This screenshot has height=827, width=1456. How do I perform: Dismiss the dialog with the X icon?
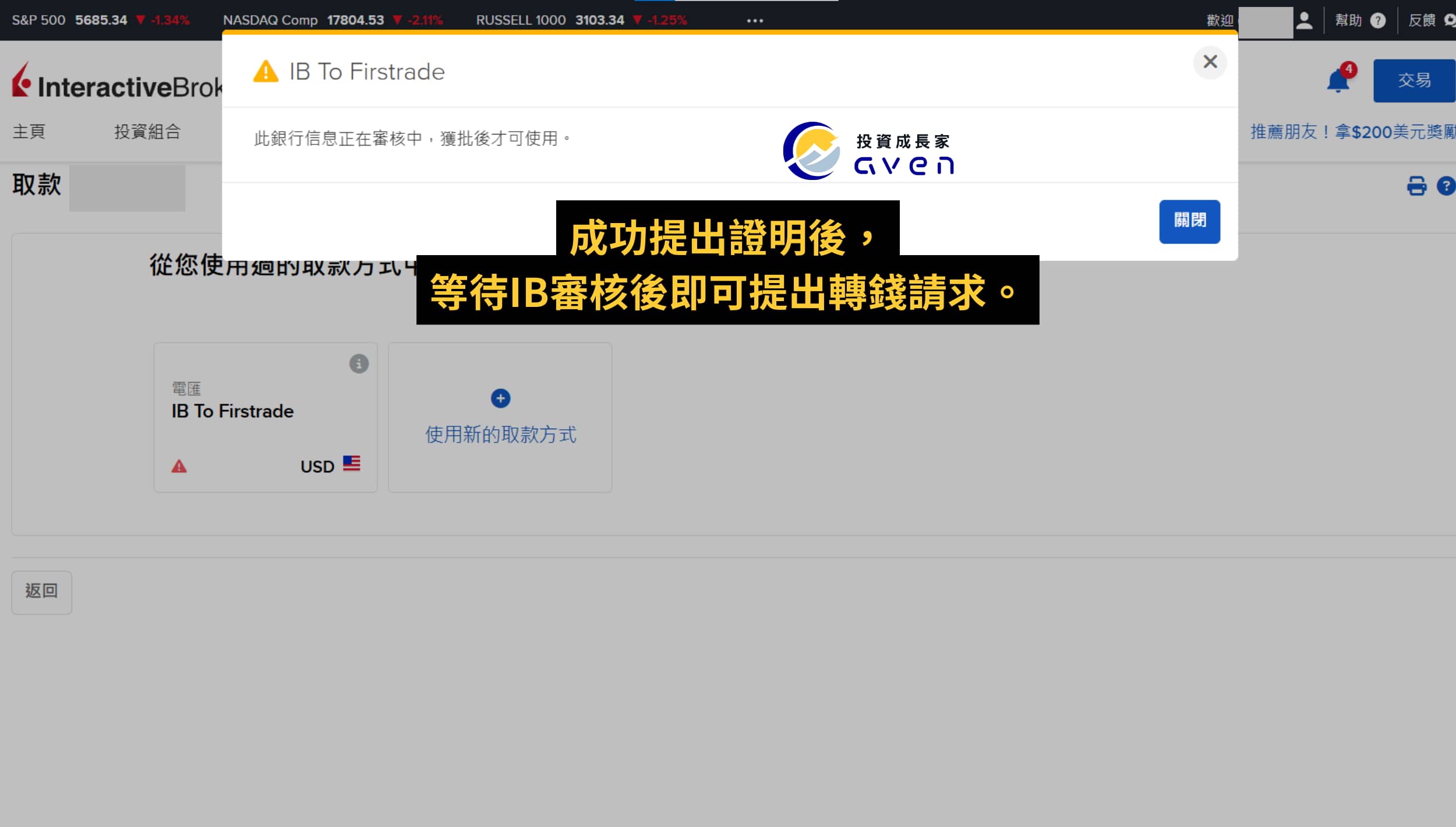coord(1211,62)
